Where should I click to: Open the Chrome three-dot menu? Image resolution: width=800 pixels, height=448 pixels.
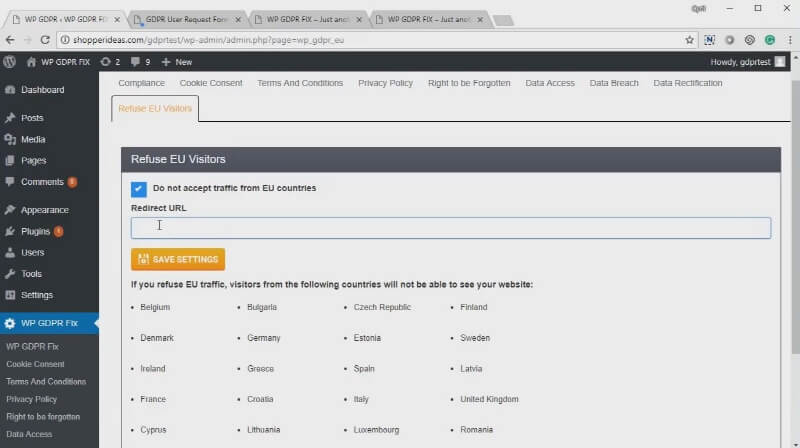(x=790, y=40)
